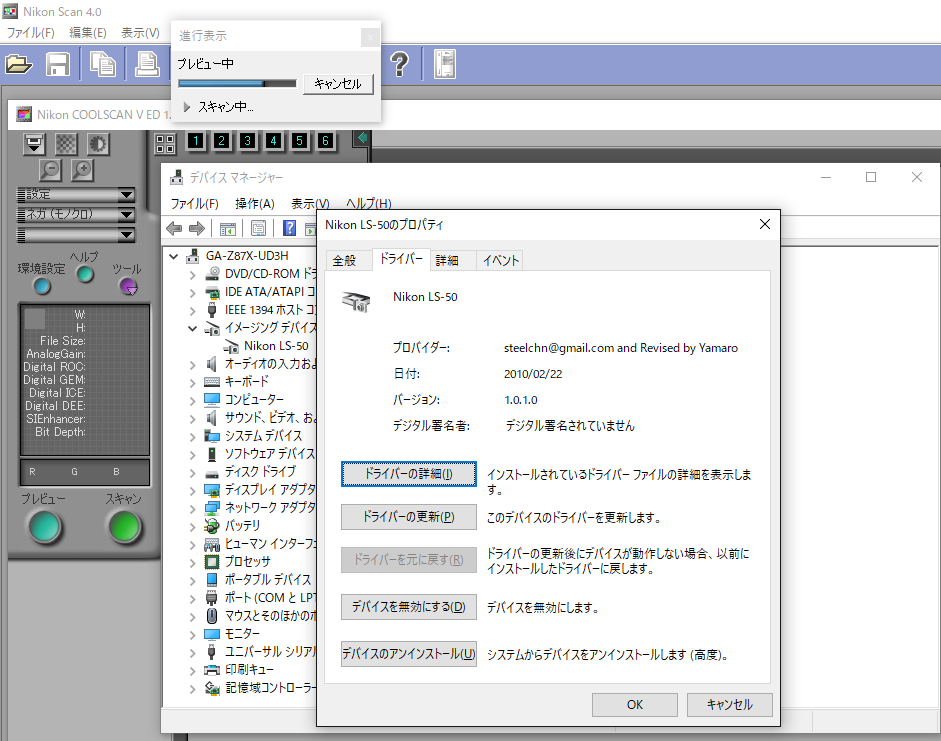941x741 pixels.
Task: Select film frame 6
Action: 325,140
